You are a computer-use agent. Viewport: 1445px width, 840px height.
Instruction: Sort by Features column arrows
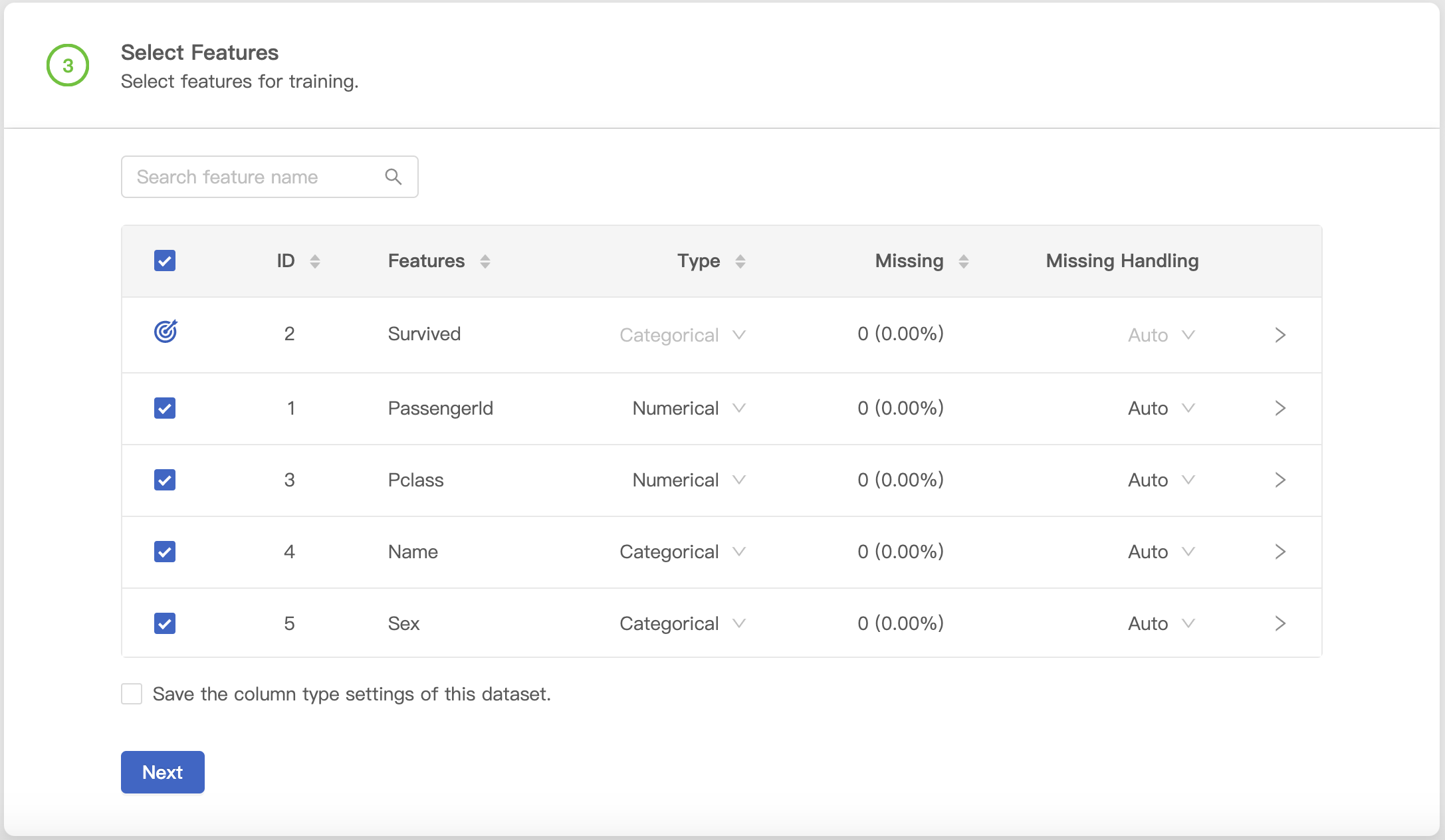(485, 261)
